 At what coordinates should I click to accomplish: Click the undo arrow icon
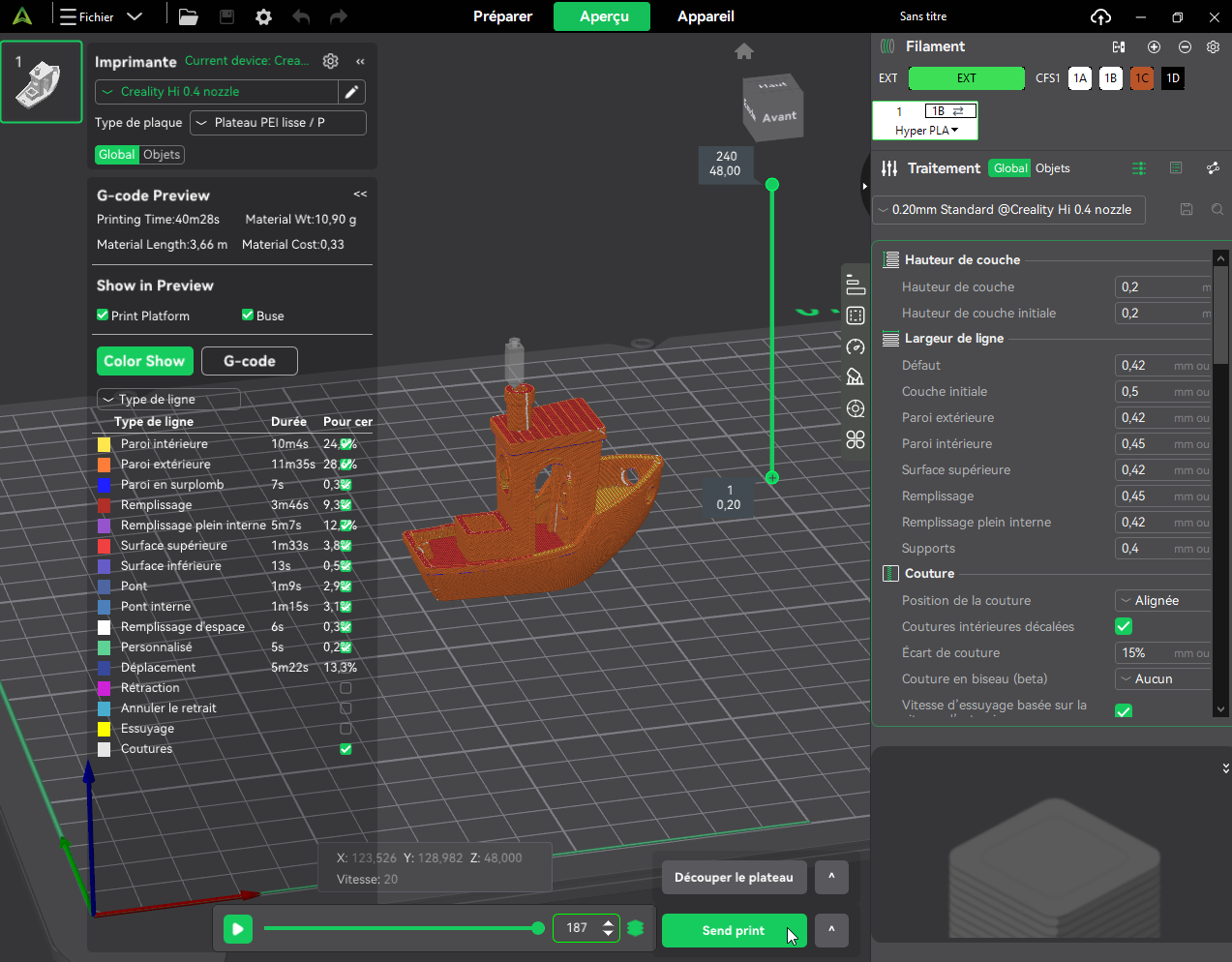tap(301, 16)
